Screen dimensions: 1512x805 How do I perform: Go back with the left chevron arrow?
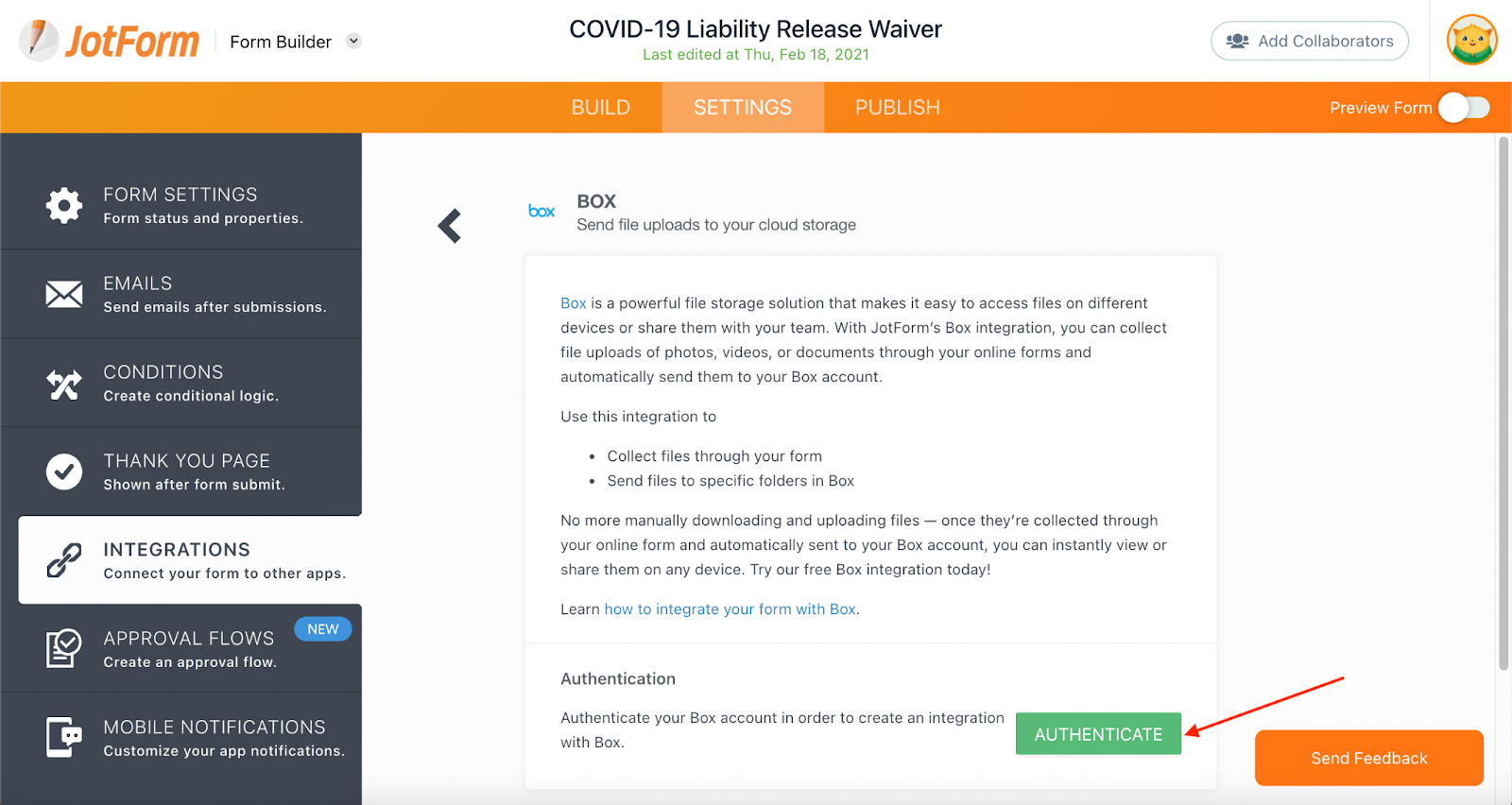pos(450,226)
